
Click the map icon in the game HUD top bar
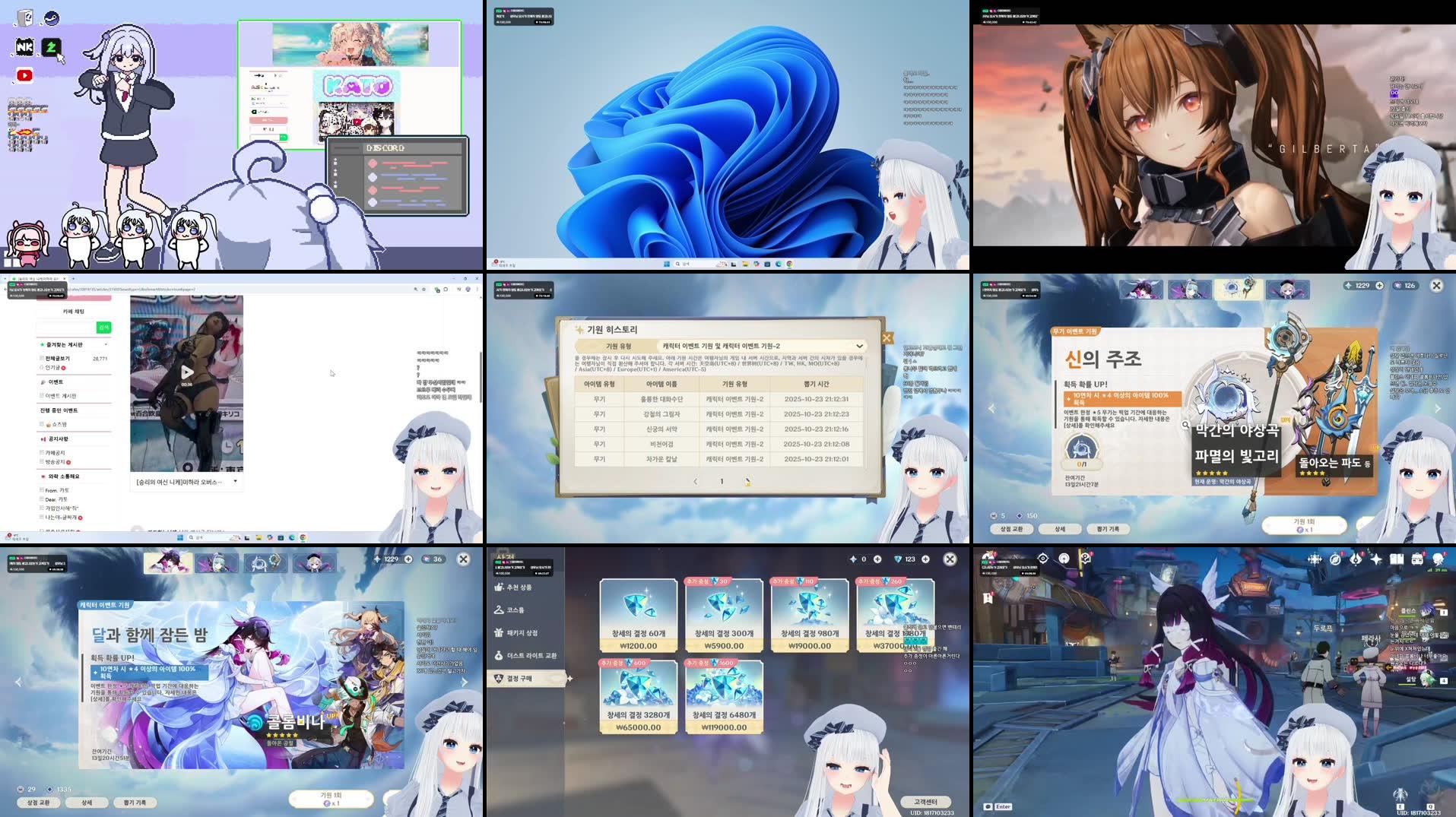point(1314,559)
